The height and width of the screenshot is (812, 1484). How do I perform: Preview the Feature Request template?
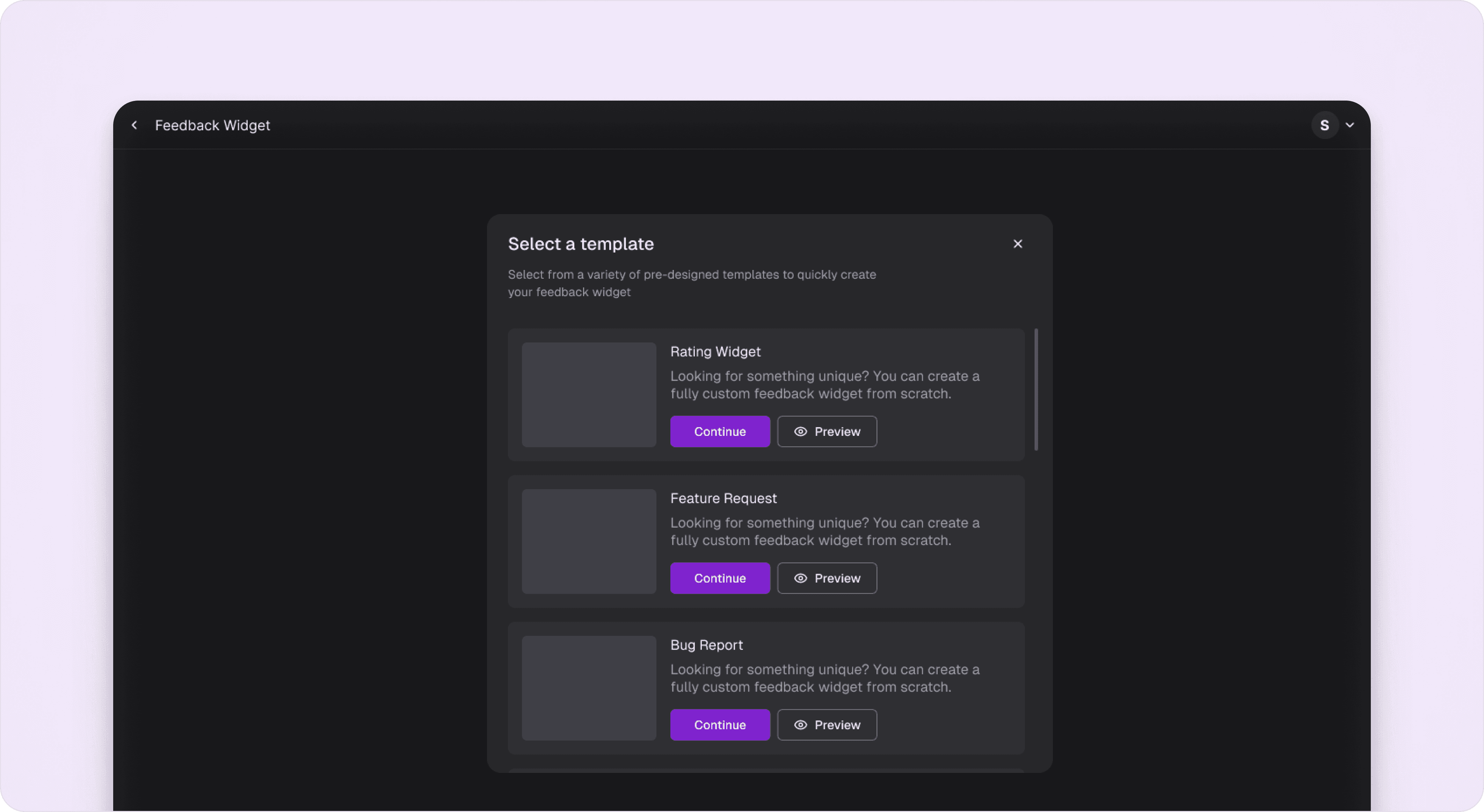(x=827, y=578)
